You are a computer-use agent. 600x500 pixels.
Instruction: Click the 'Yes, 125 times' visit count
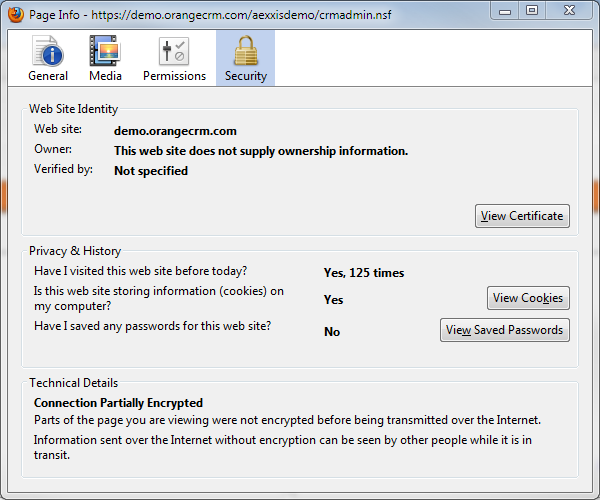pos(364,273)
